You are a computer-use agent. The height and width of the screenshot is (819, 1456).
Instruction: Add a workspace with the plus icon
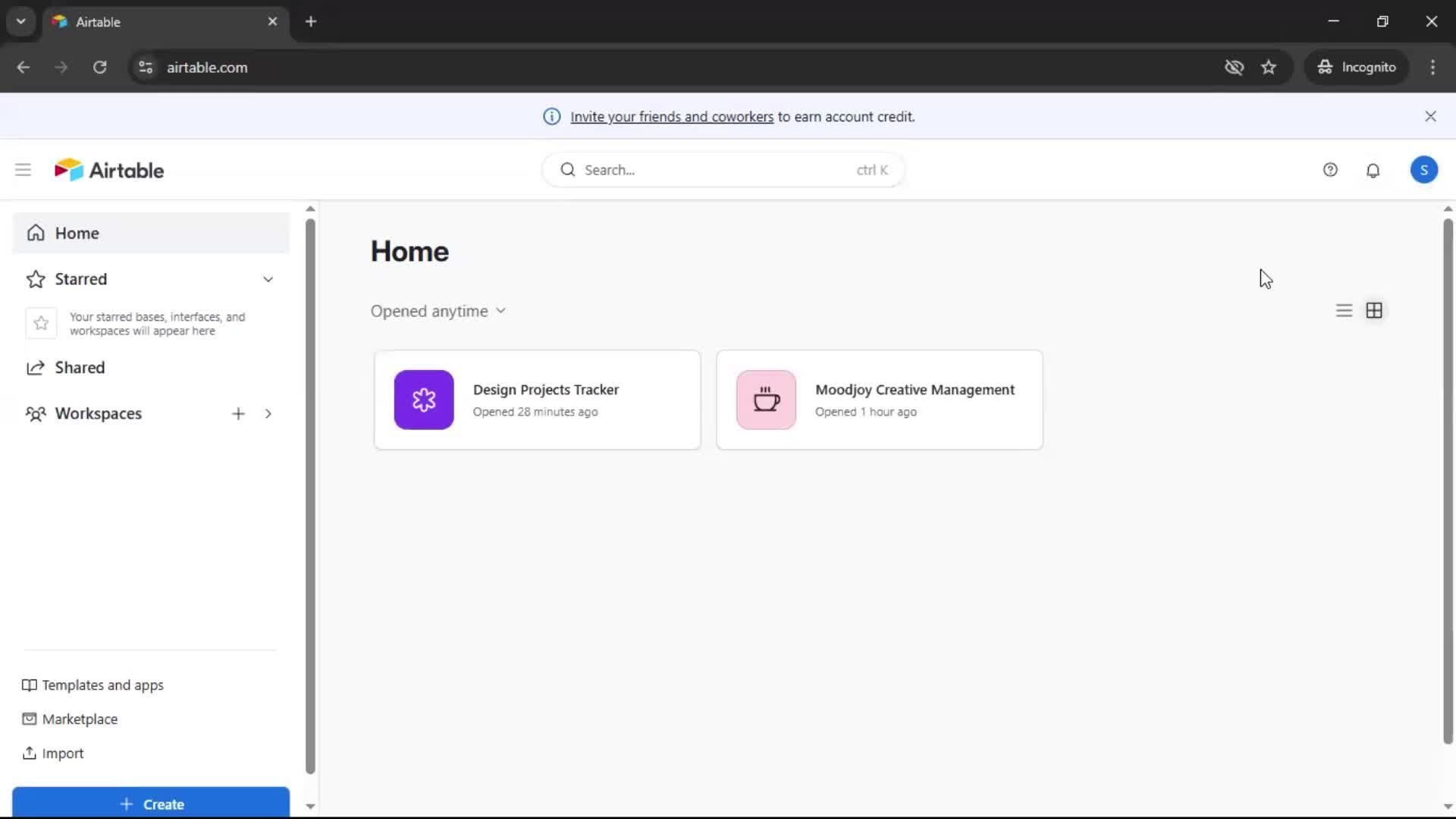238,413
